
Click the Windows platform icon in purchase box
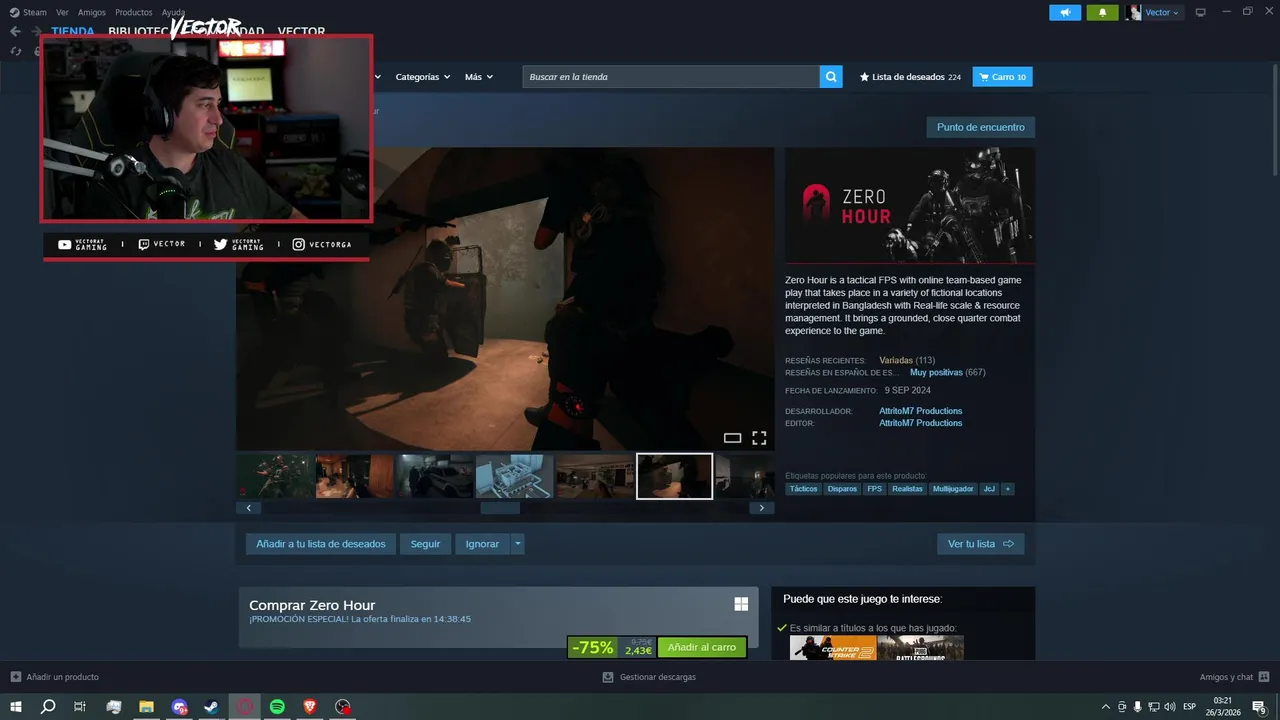point(741,604)
